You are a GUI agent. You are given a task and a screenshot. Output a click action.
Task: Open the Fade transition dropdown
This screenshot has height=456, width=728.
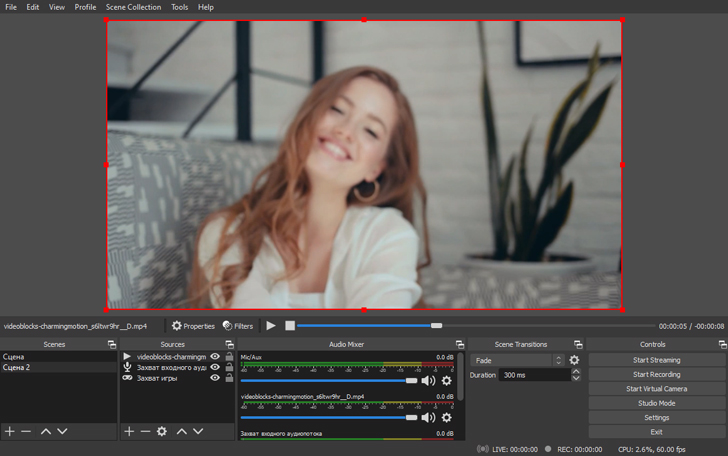pyautogui.click(x=518, y=360)
